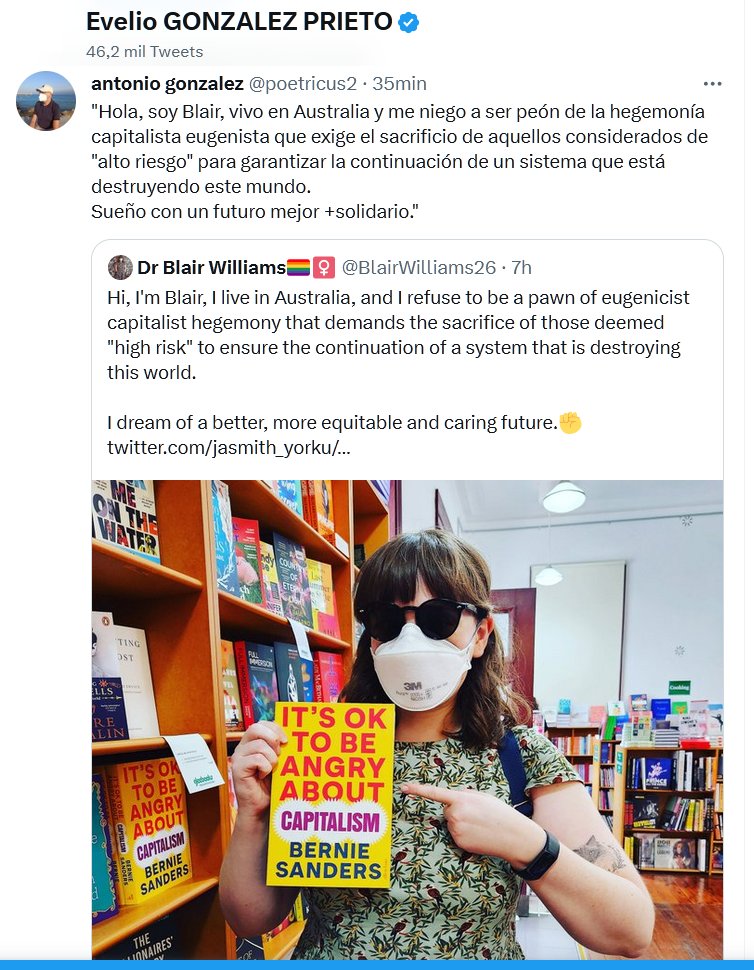This screenshot has height=970, width=754.
Task: Click the rainbow flag emoji in name
Action: [299, 268]
